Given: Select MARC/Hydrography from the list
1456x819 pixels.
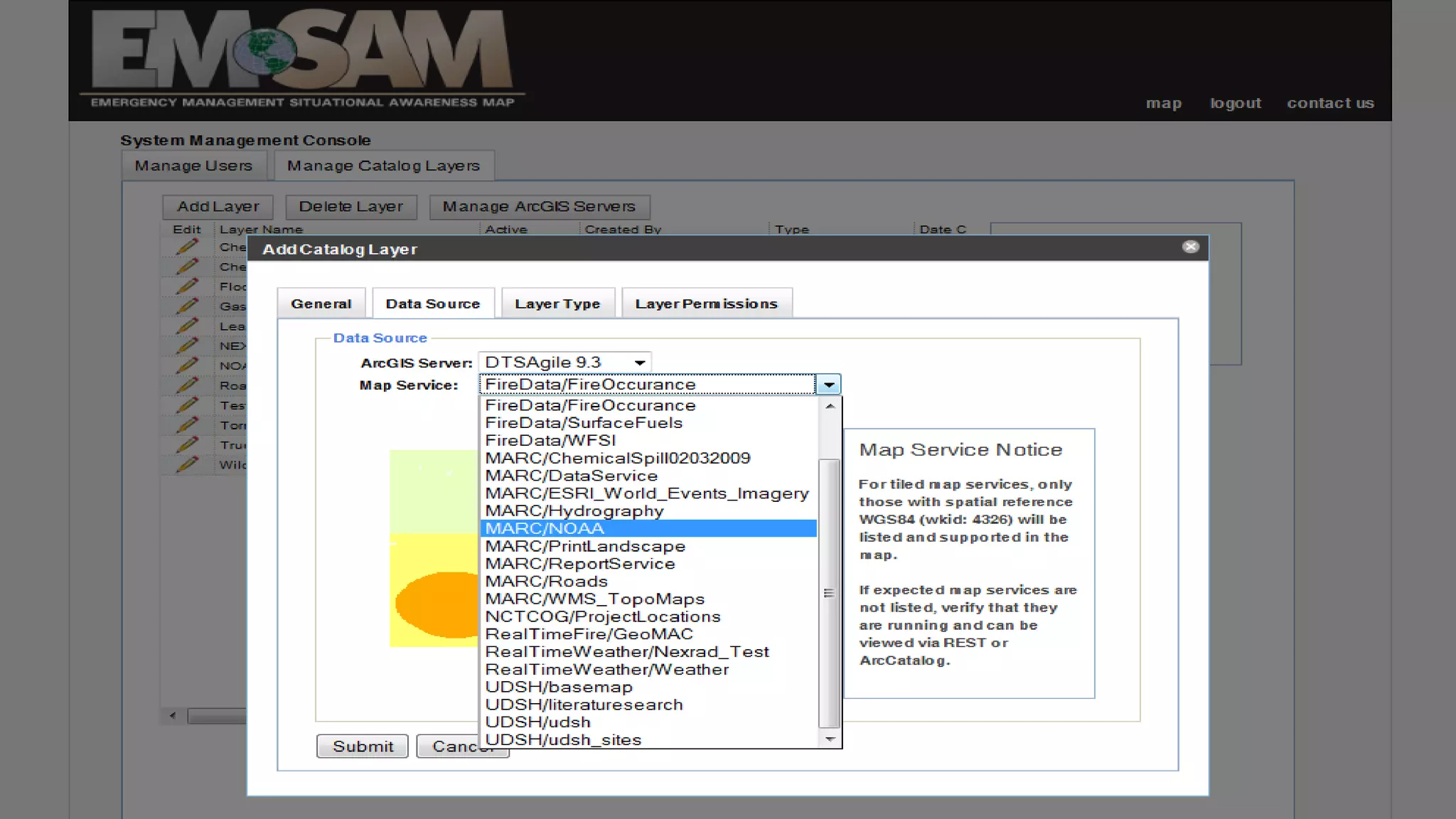Looking at the screenshot, I should click(574, 511).
